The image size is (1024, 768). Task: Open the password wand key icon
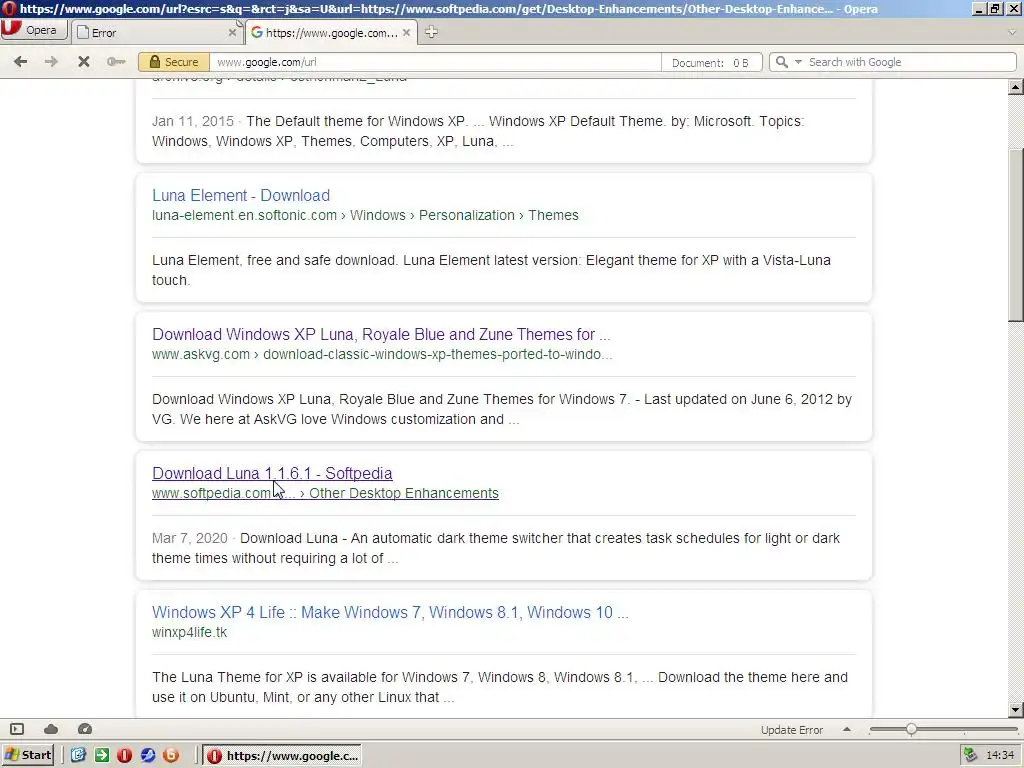pos(116,61)
